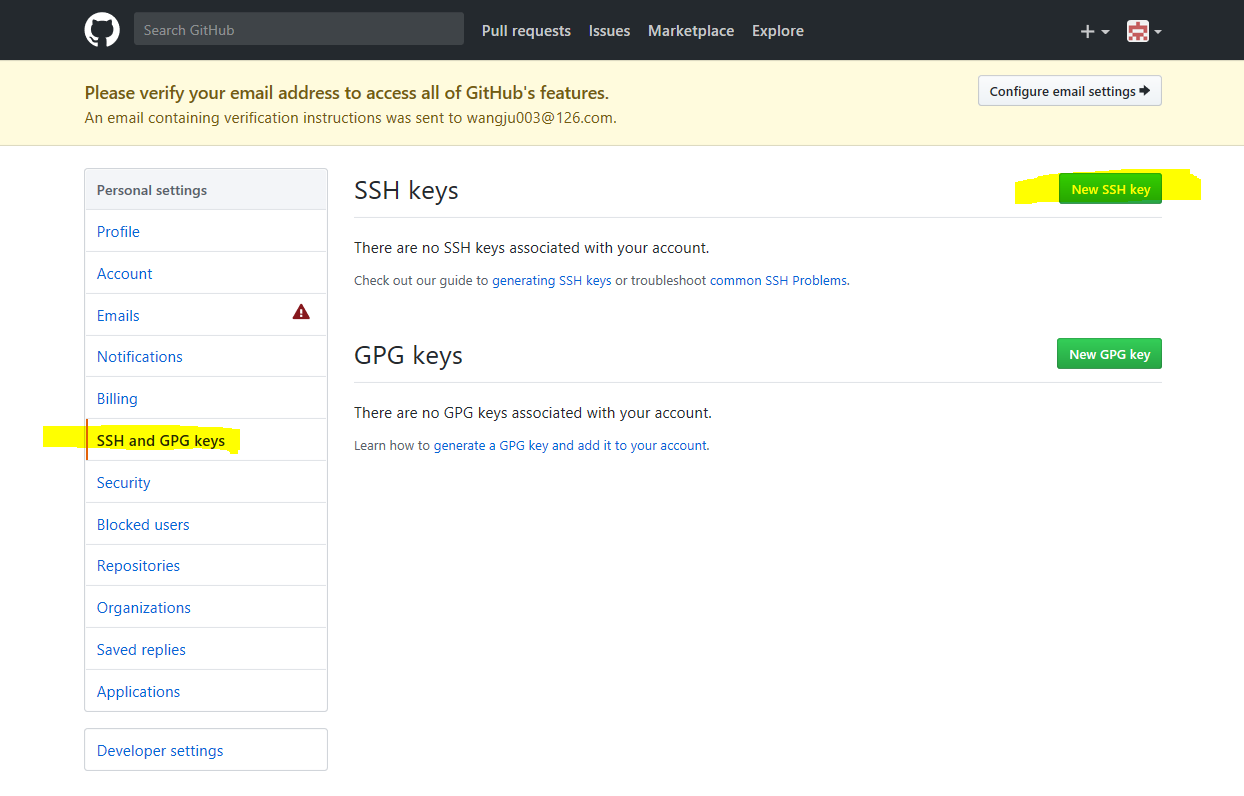The height and width of the screenshot is (796, 1244).
Task: Click the New SSH key button
Action: coord(1110,189)
